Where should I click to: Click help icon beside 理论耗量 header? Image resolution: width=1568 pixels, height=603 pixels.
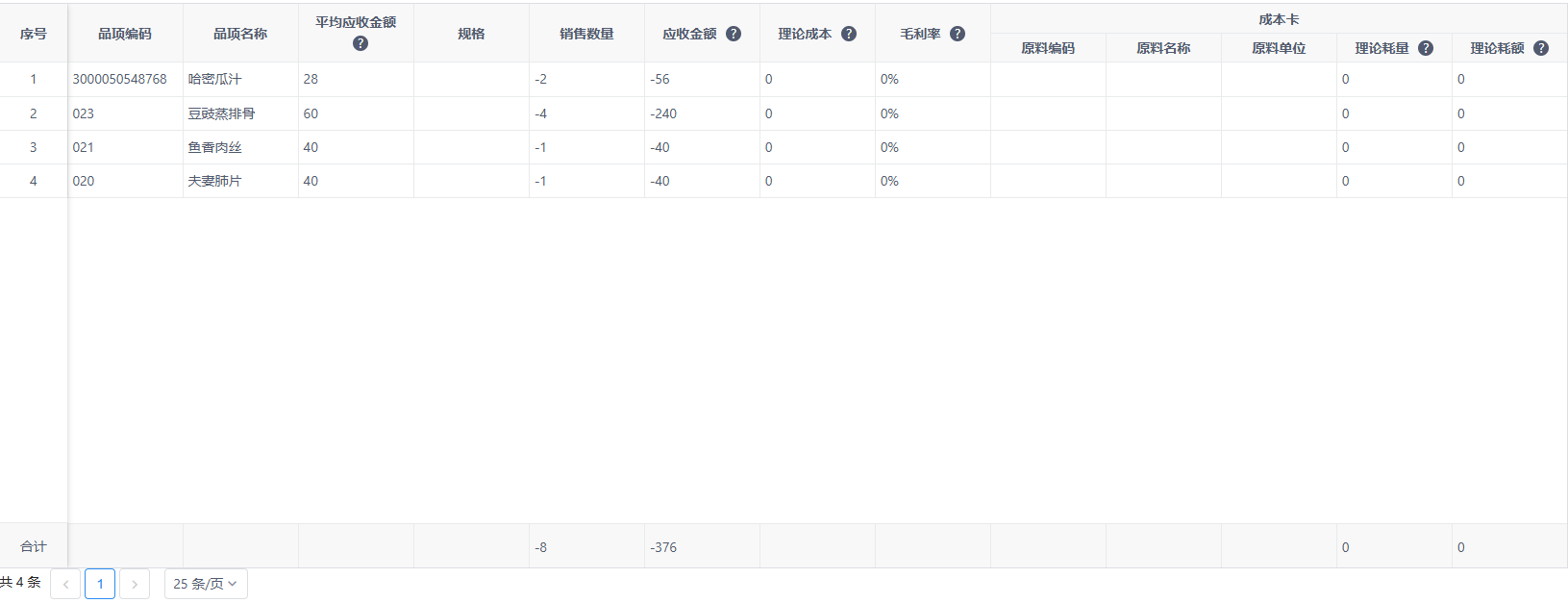(x=1426, y=48)
